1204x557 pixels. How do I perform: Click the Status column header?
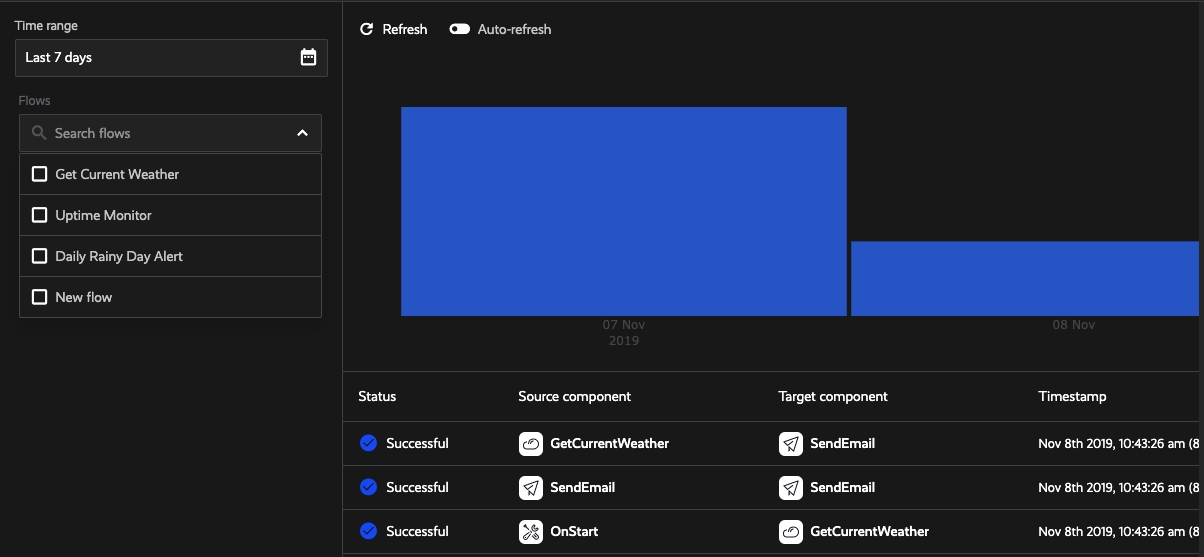(377, 396)
